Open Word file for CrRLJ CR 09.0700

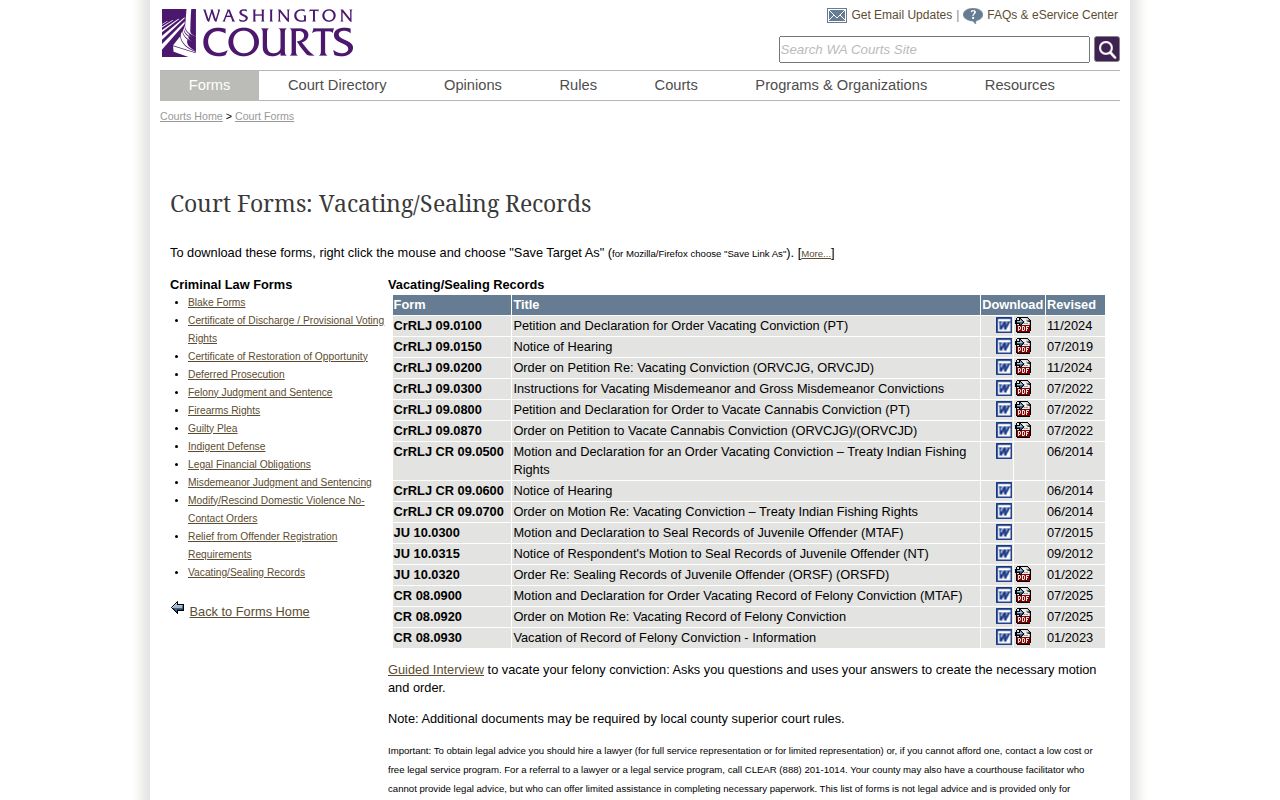(x=1004, y=511)
